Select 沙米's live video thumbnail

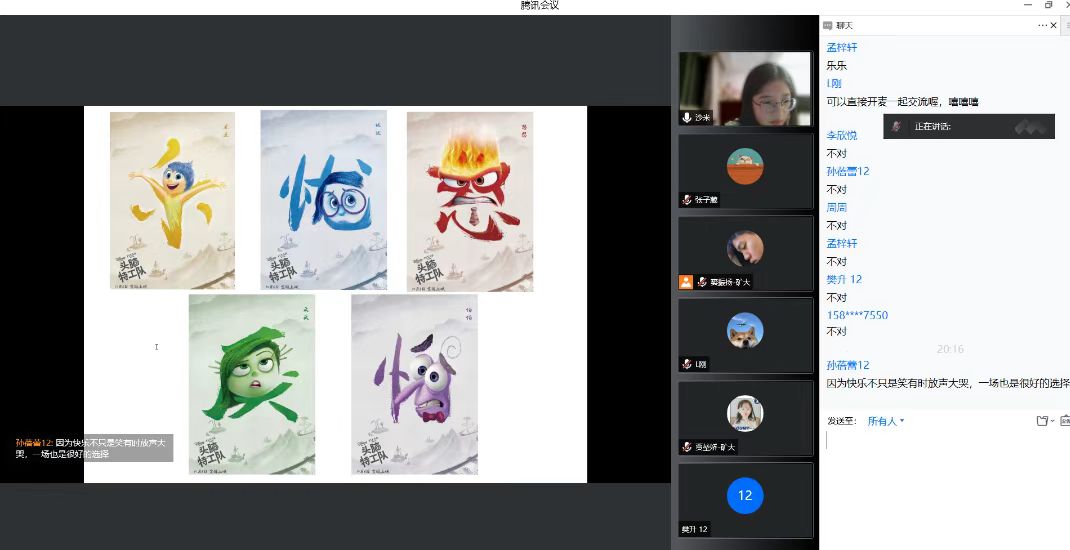click(x=745, y=88)
